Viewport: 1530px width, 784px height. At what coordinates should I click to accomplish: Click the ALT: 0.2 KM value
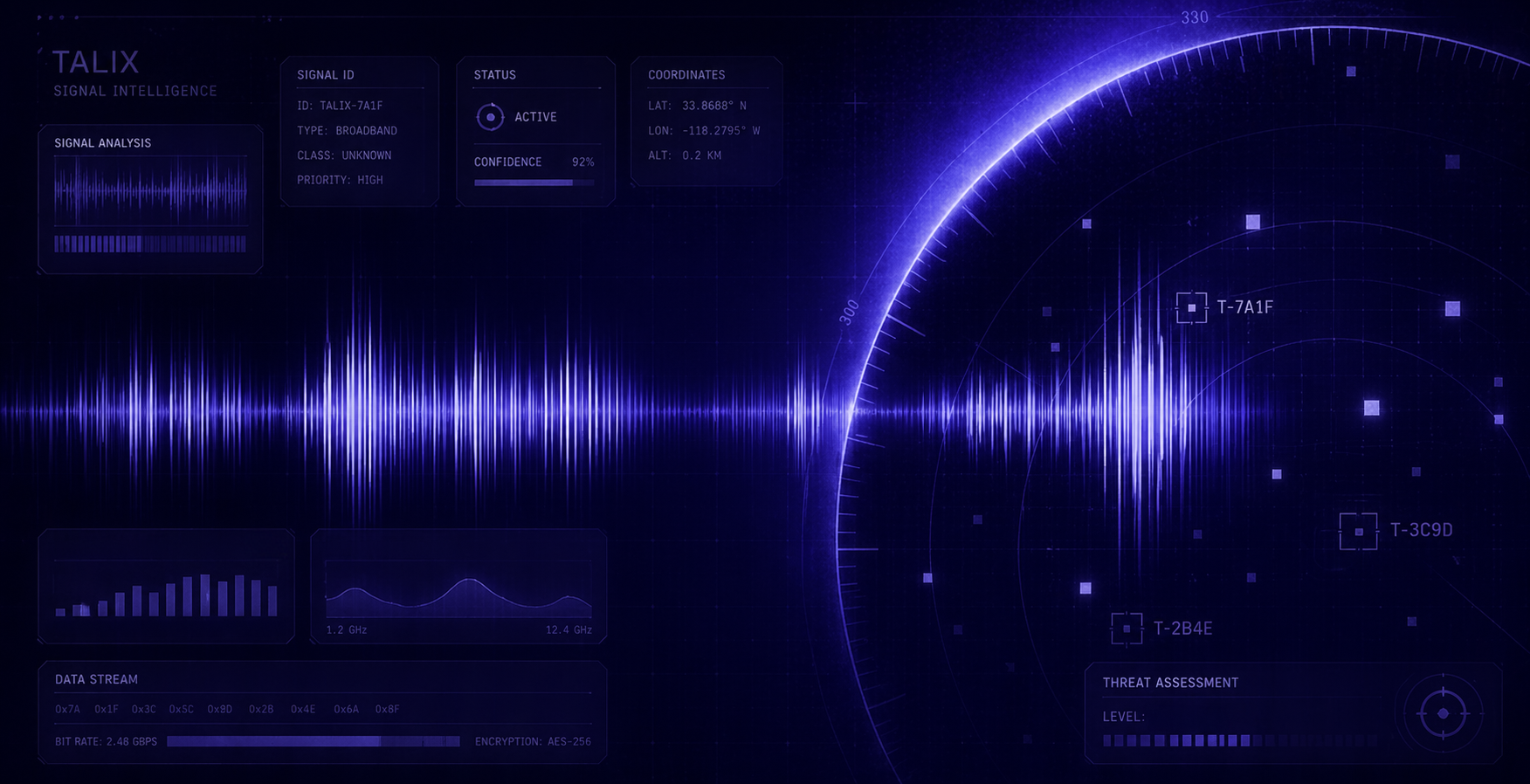tap(685, 155)
